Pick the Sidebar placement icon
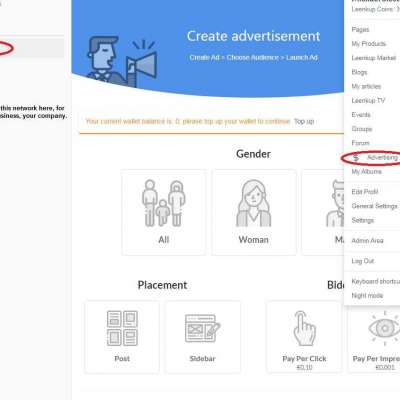400x400 pixels. click(x=202, y=328)
